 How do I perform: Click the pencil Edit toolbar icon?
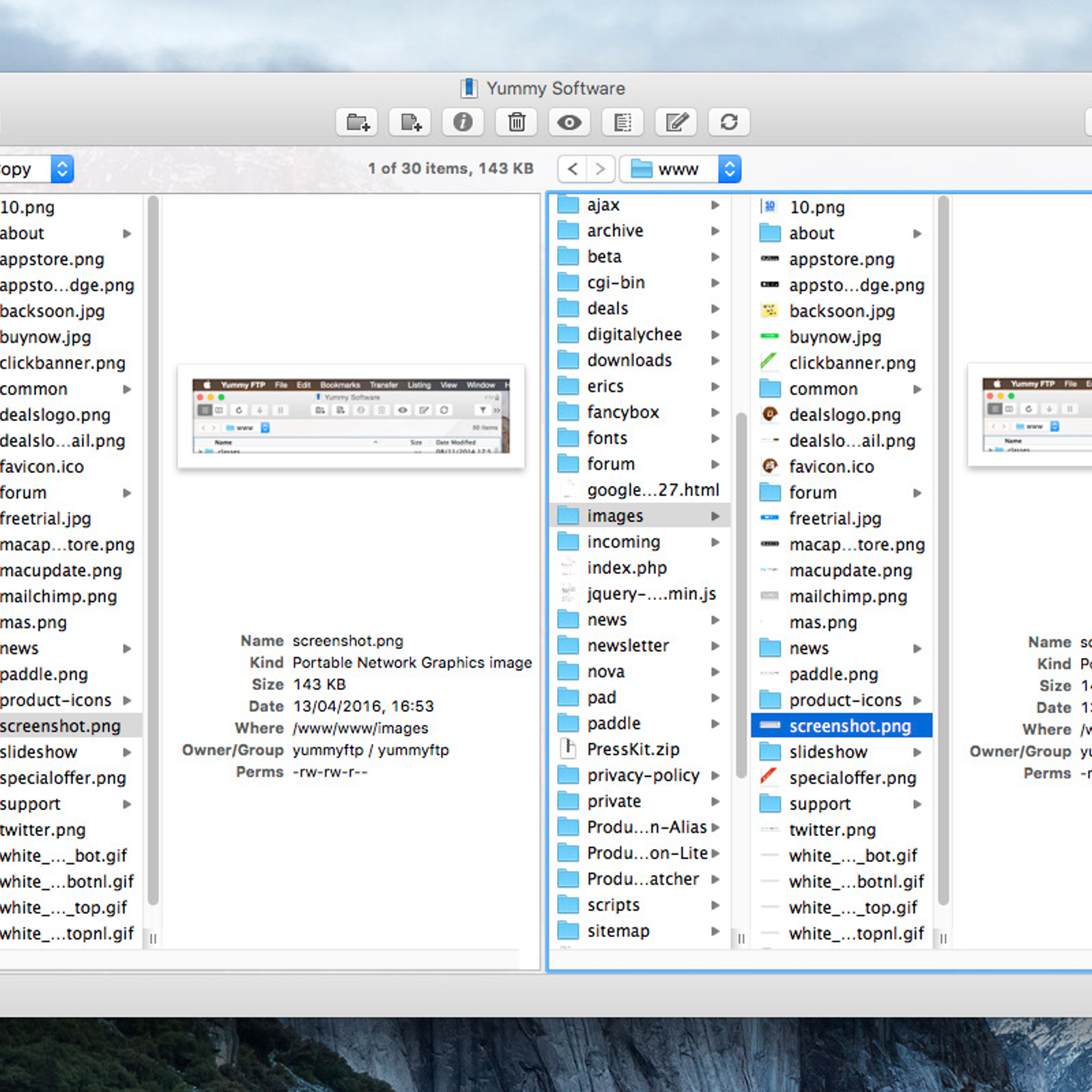676,122
